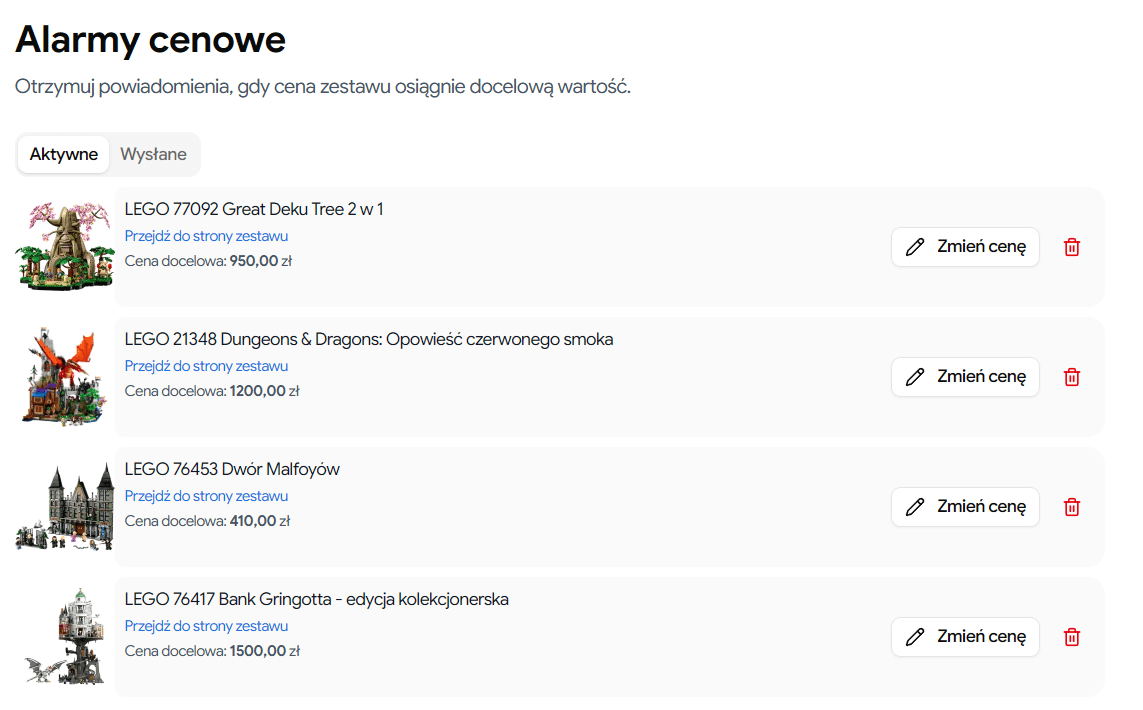Click Zmień cenę for Great Deku Tree
1143x710 pixels.
tap(965, 247)
